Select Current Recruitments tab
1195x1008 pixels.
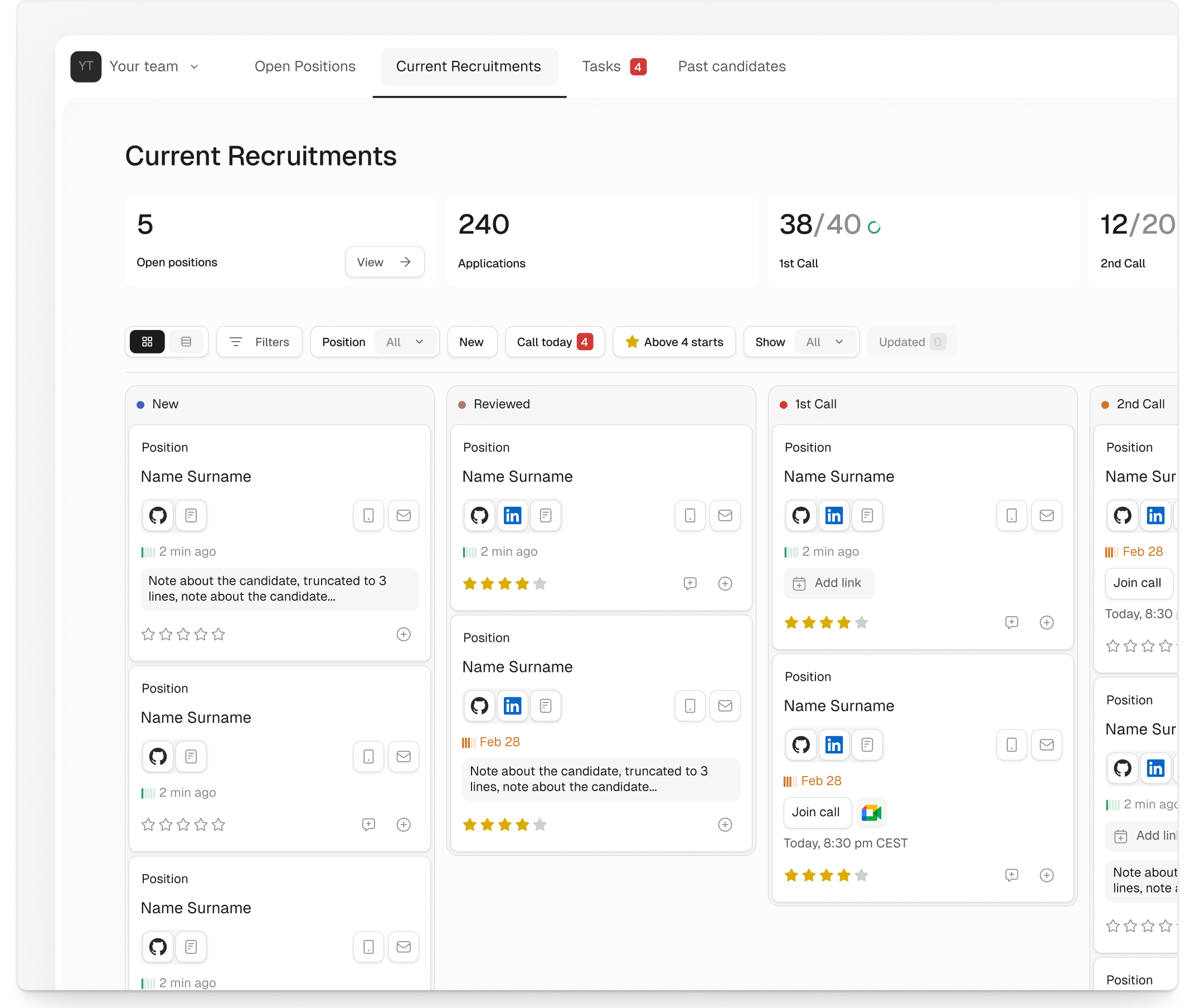click(x=468, y=67)
